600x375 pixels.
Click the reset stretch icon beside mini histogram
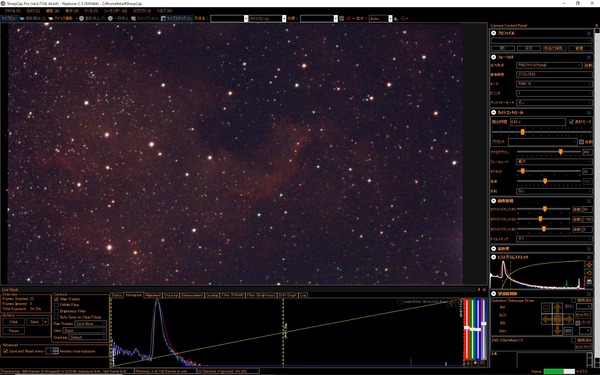589,273
